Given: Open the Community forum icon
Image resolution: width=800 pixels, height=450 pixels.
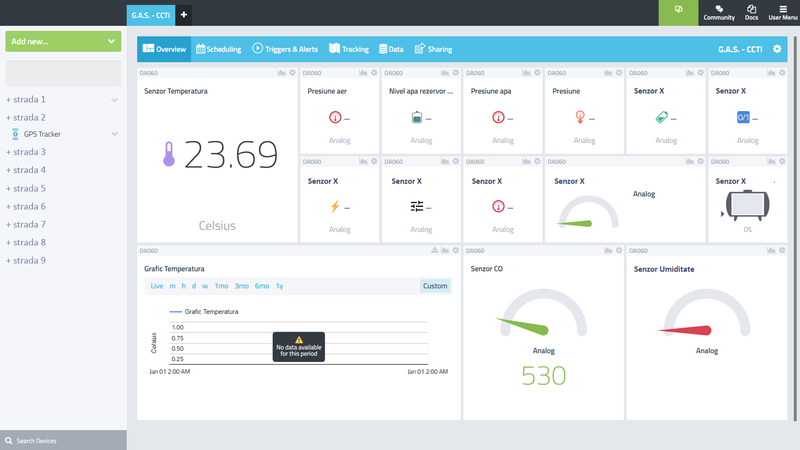Looking at the screenshot, I should 719,12.
